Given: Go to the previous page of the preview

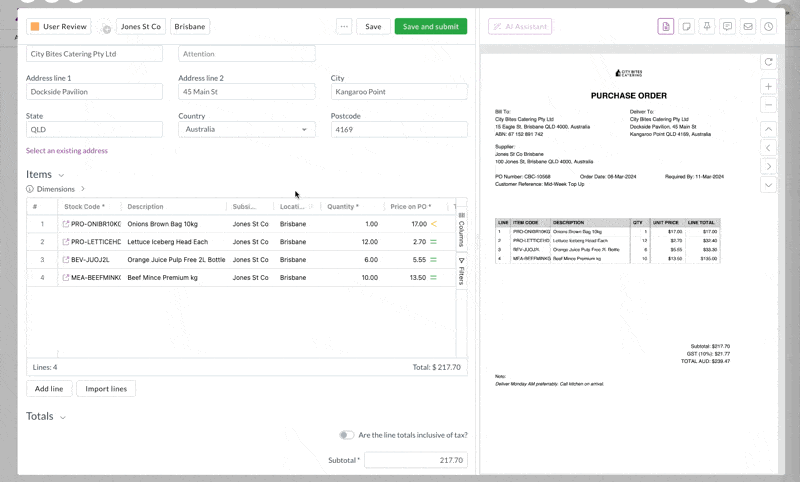Looking at the screenshot, I should (x=768, y=148).
